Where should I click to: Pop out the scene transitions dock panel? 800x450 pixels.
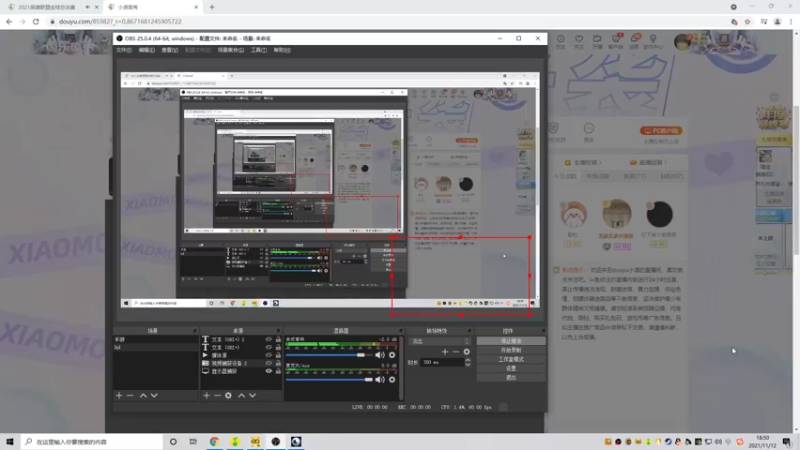(469, 331)
